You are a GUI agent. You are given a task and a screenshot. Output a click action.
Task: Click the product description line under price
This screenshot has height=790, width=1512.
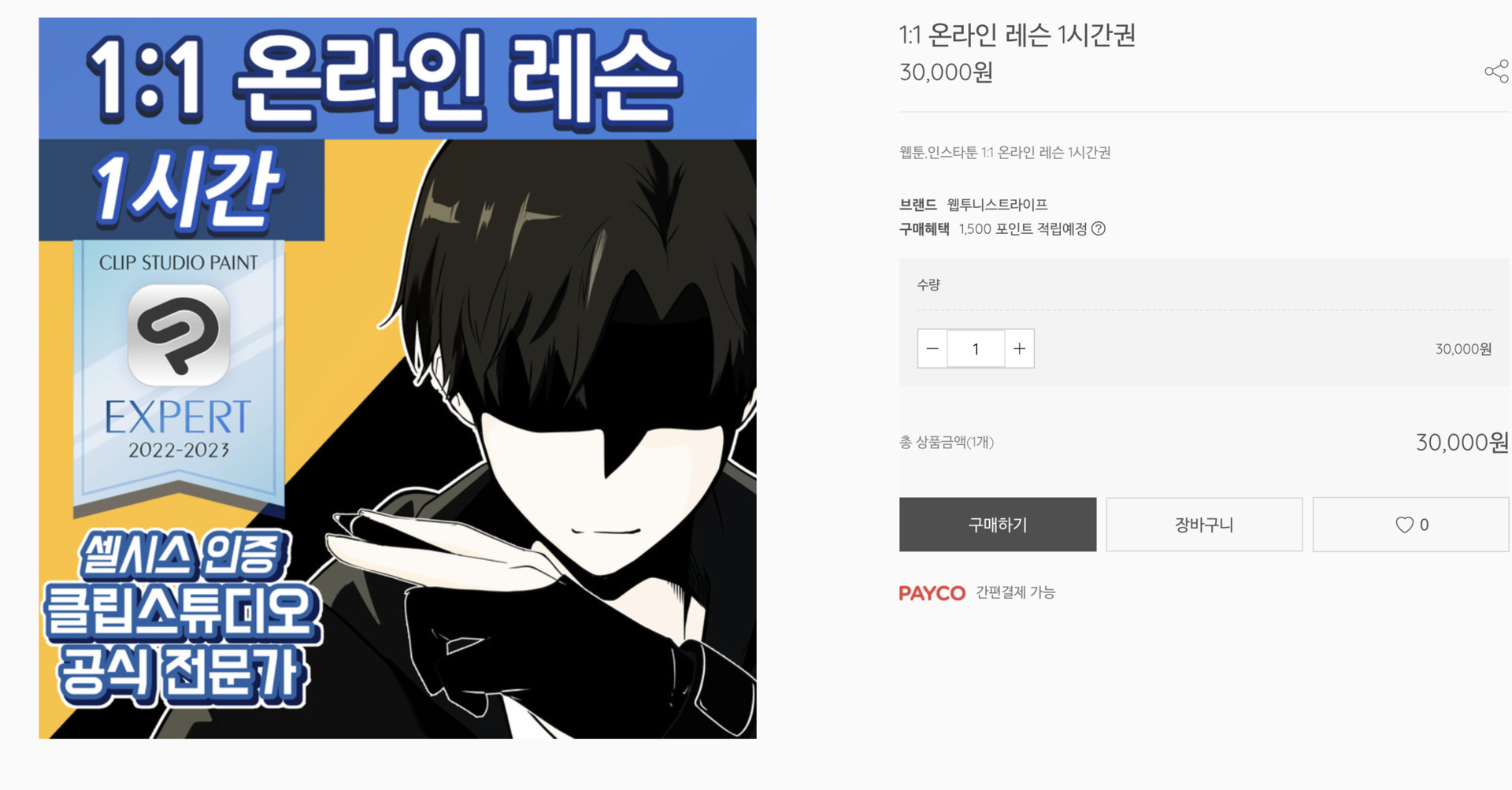tap(1005, 153)
